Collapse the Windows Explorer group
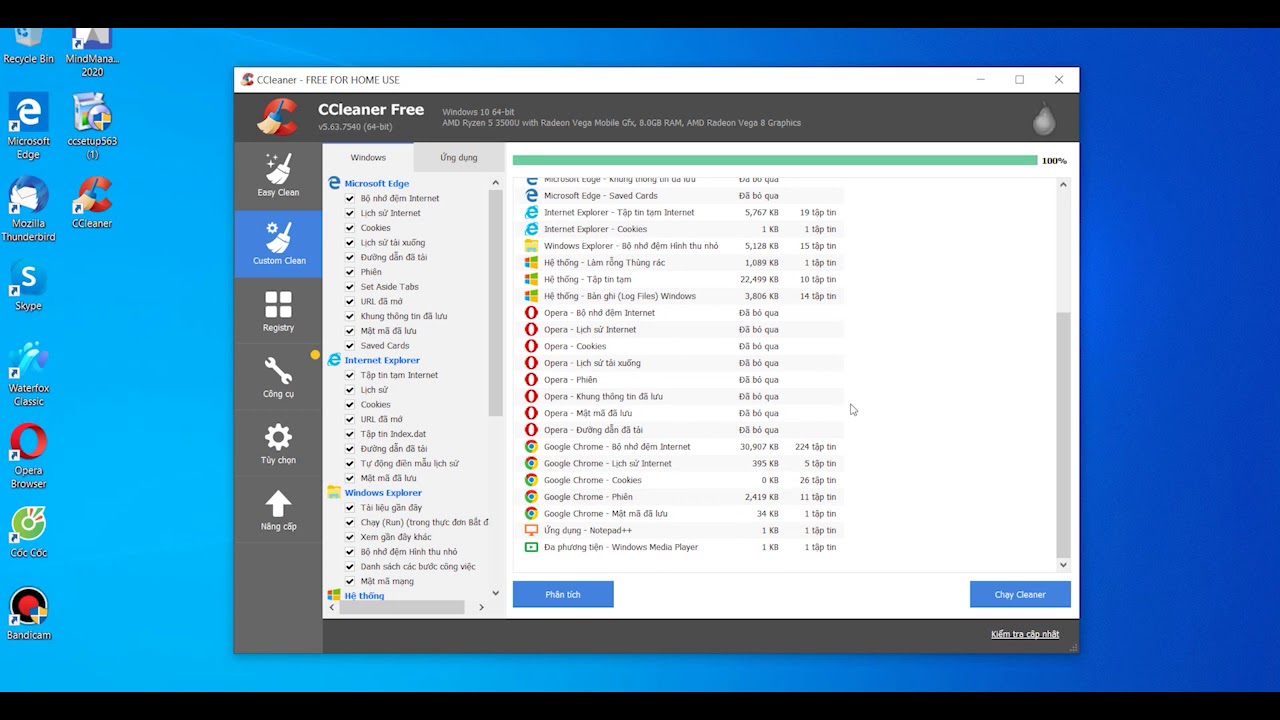 coord(383,493)
